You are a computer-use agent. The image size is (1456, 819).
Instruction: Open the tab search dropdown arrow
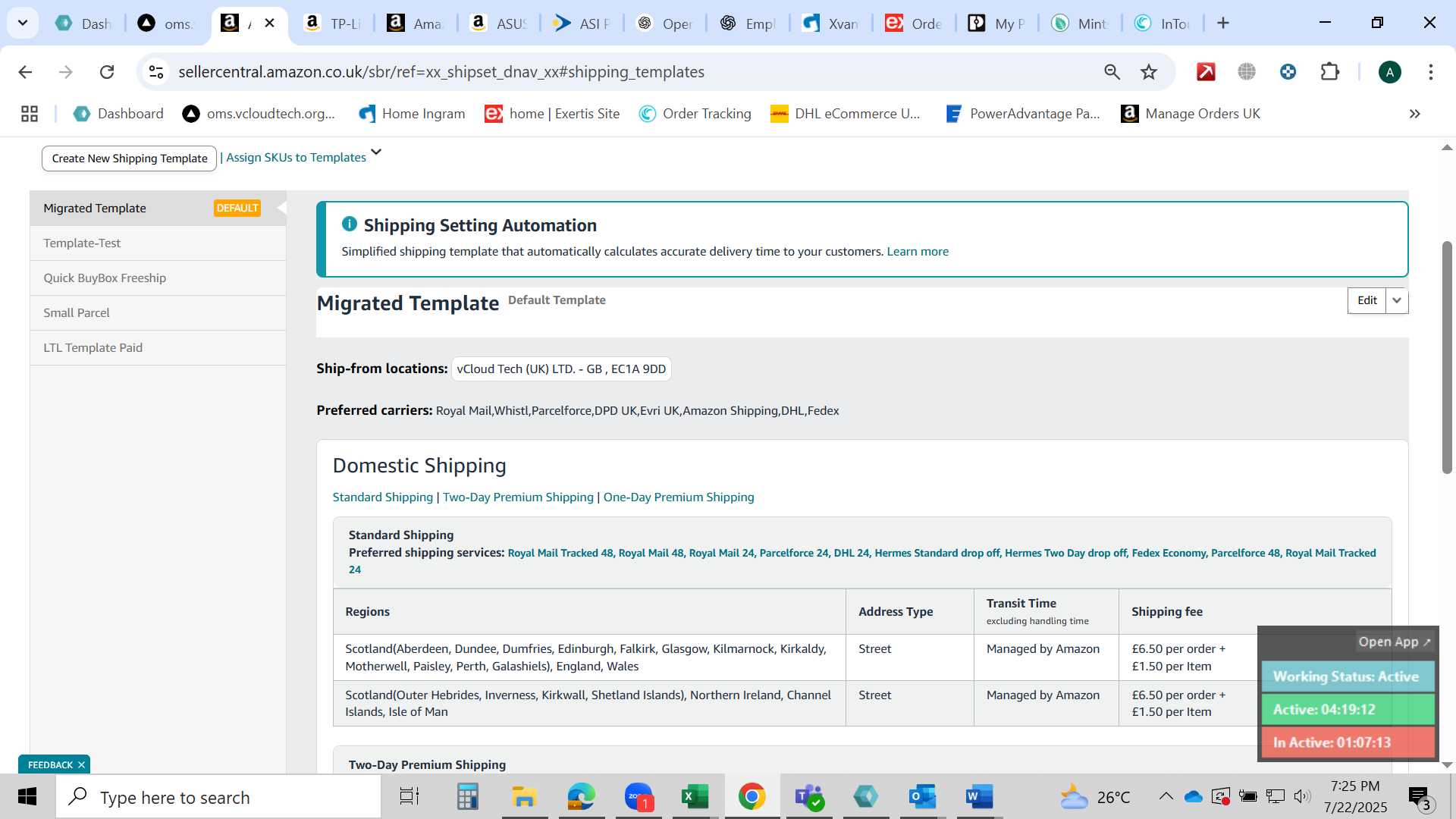(23, 23)
